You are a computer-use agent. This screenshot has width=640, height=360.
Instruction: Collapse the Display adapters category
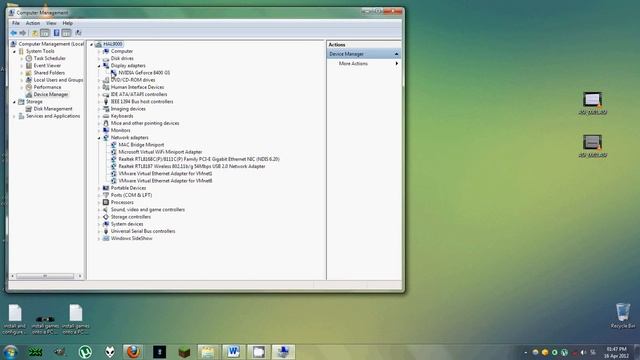click(99, 66)
